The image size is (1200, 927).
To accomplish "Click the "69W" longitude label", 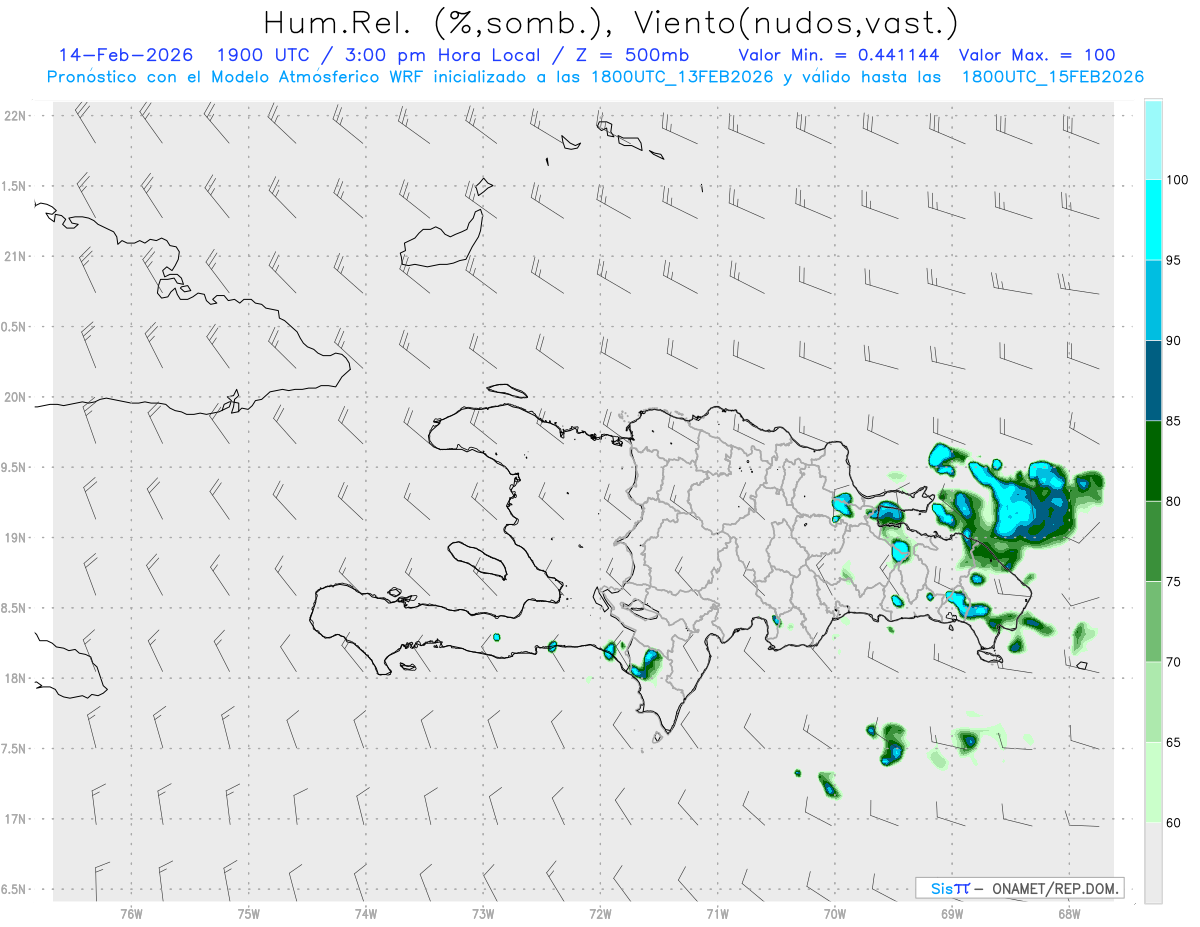I will [x=952, y=913].
